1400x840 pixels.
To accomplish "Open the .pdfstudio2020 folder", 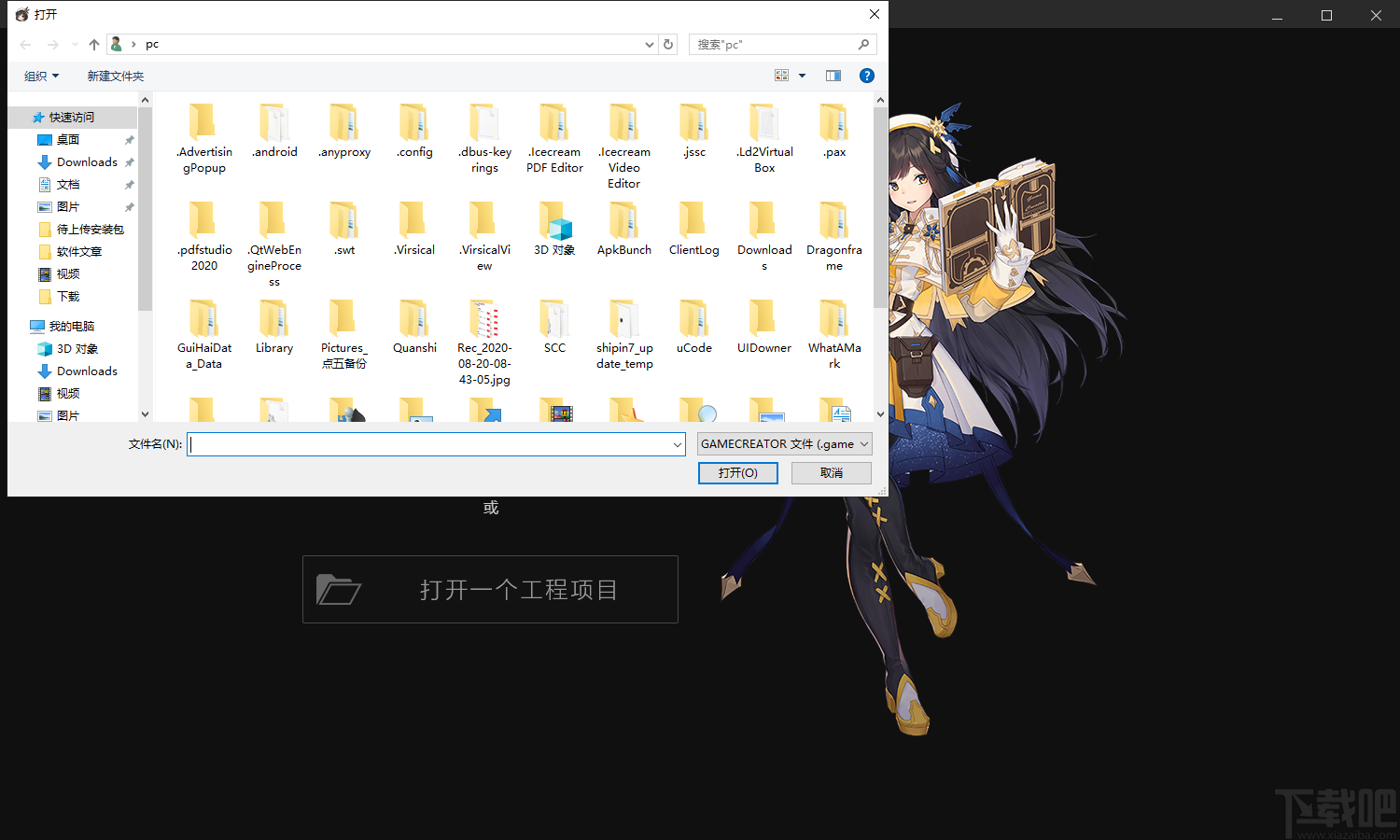I will pos(204,236).
